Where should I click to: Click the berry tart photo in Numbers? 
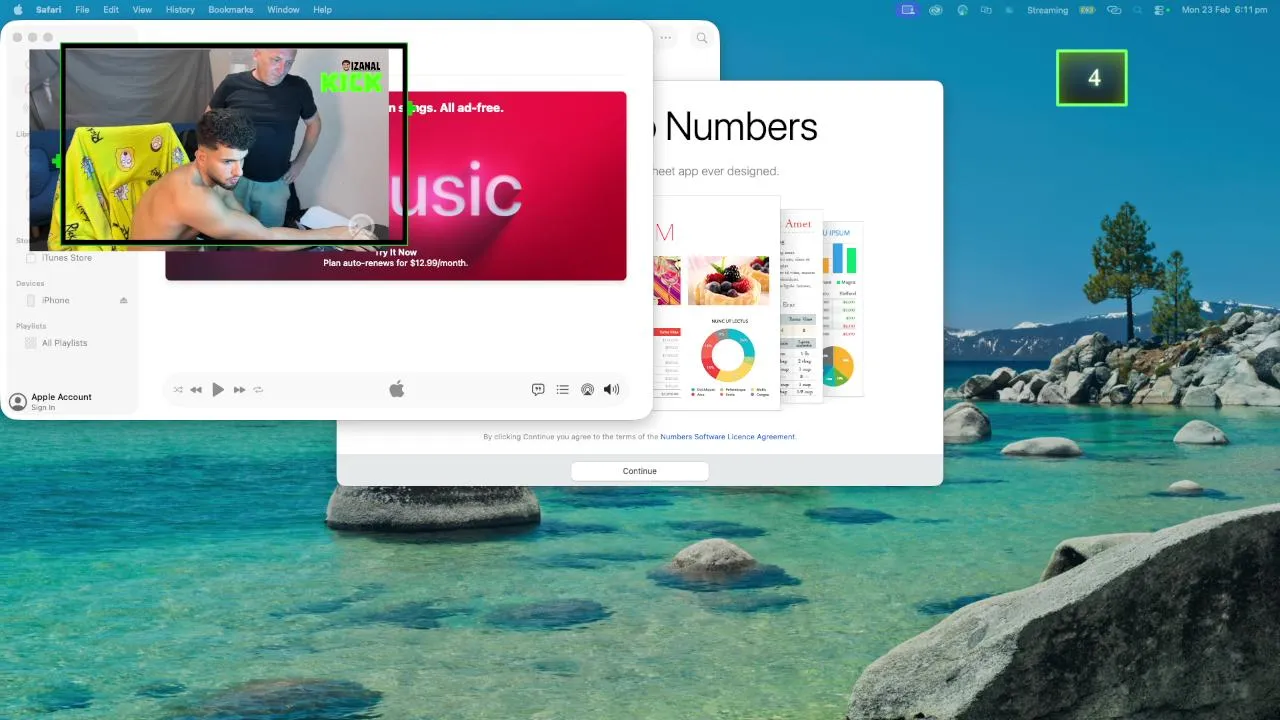point(728,280)
